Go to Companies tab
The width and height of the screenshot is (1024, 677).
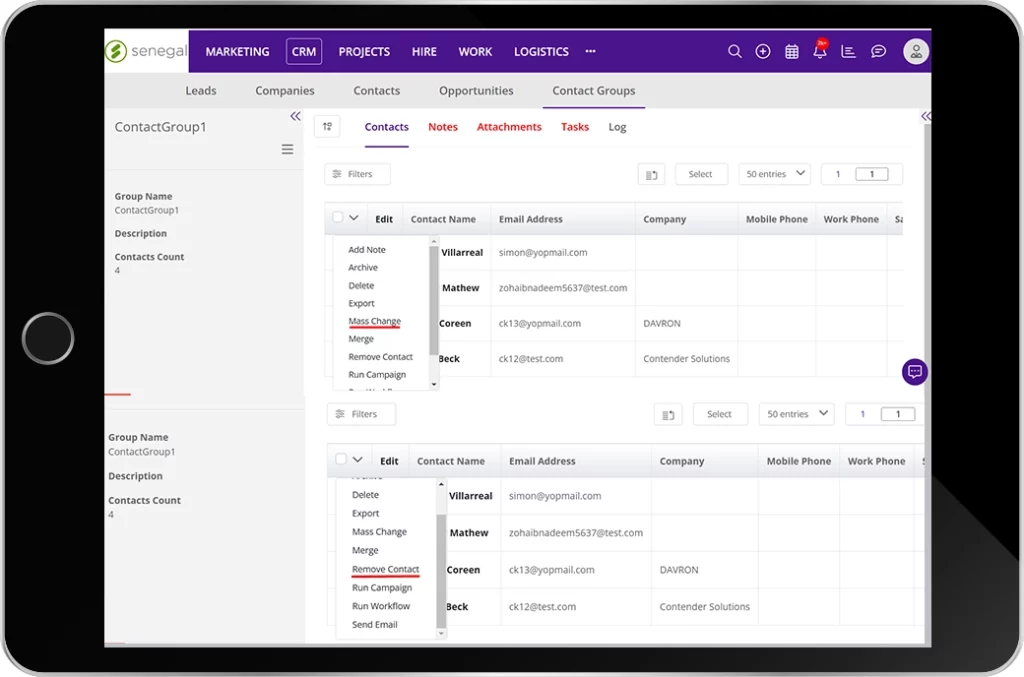tap(285, 91)
